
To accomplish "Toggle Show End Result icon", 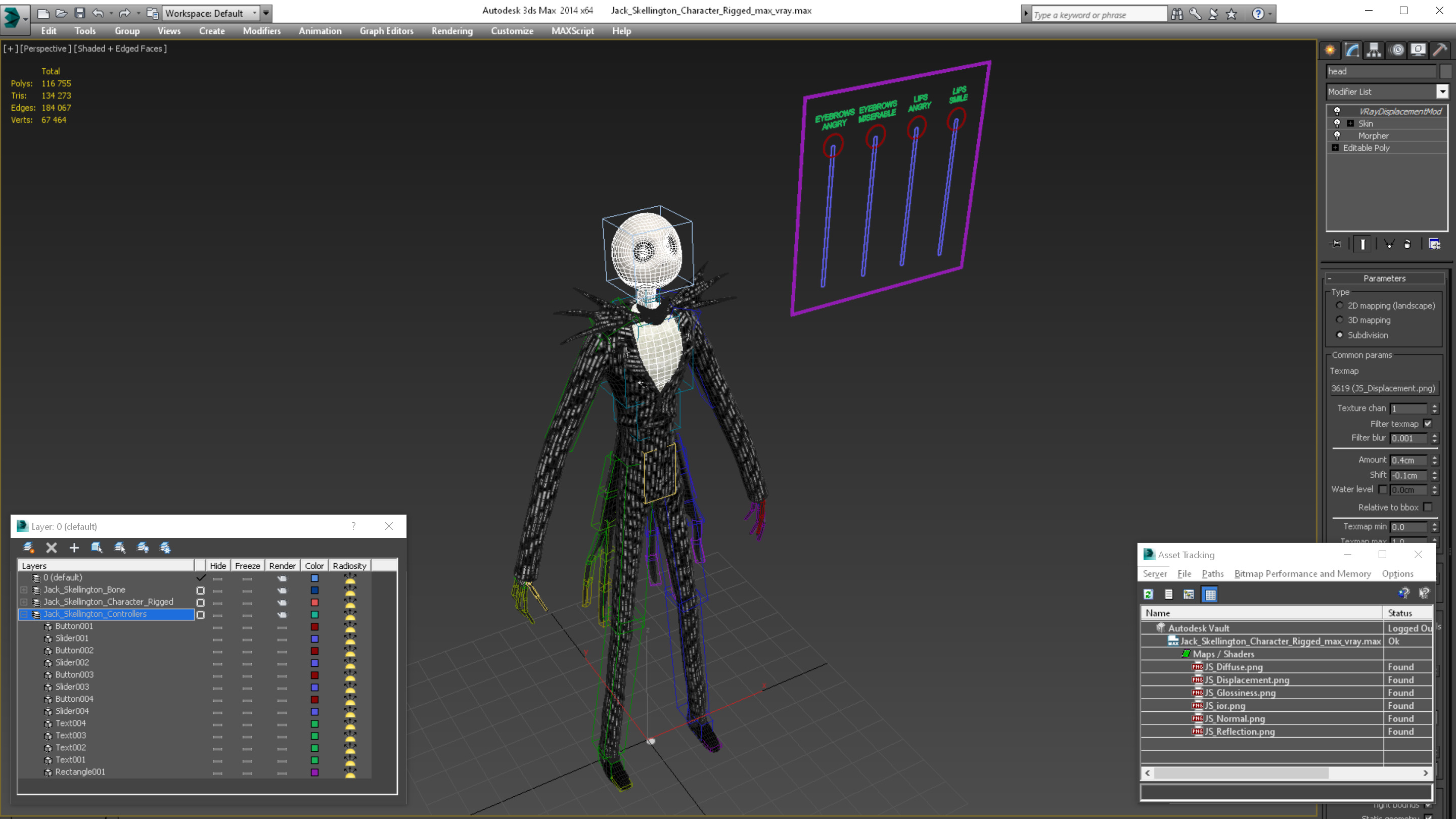I will point(1363,244).
